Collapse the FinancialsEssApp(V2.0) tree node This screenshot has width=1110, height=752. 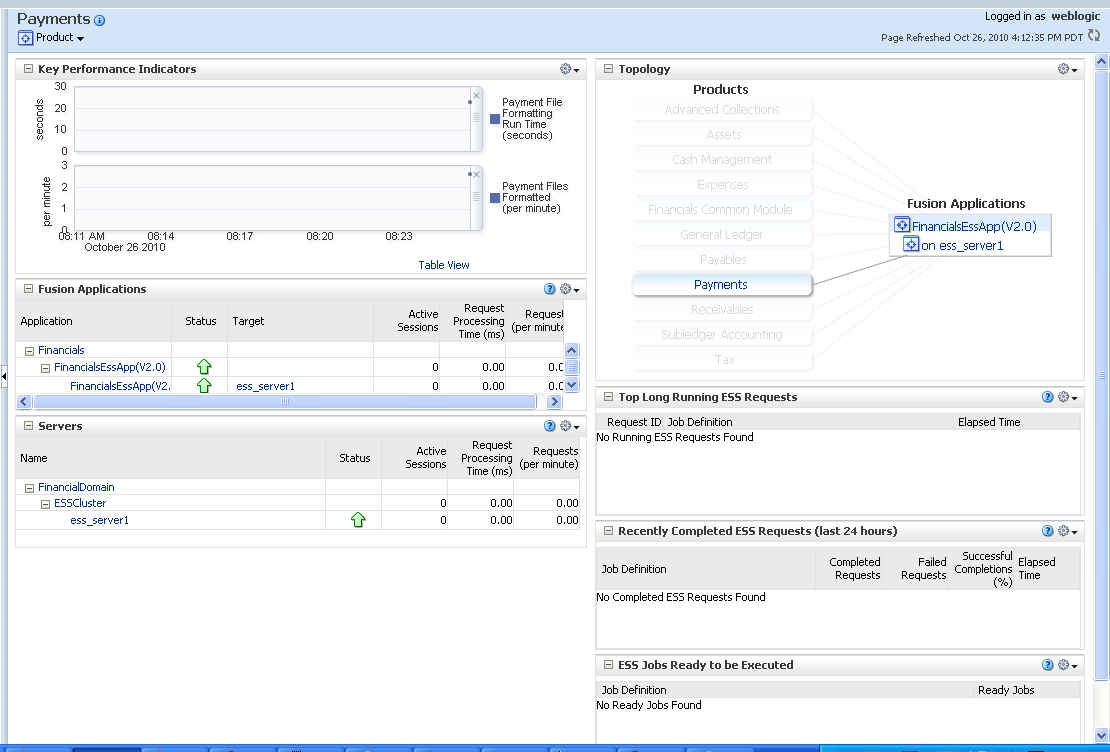pos(45,368)
